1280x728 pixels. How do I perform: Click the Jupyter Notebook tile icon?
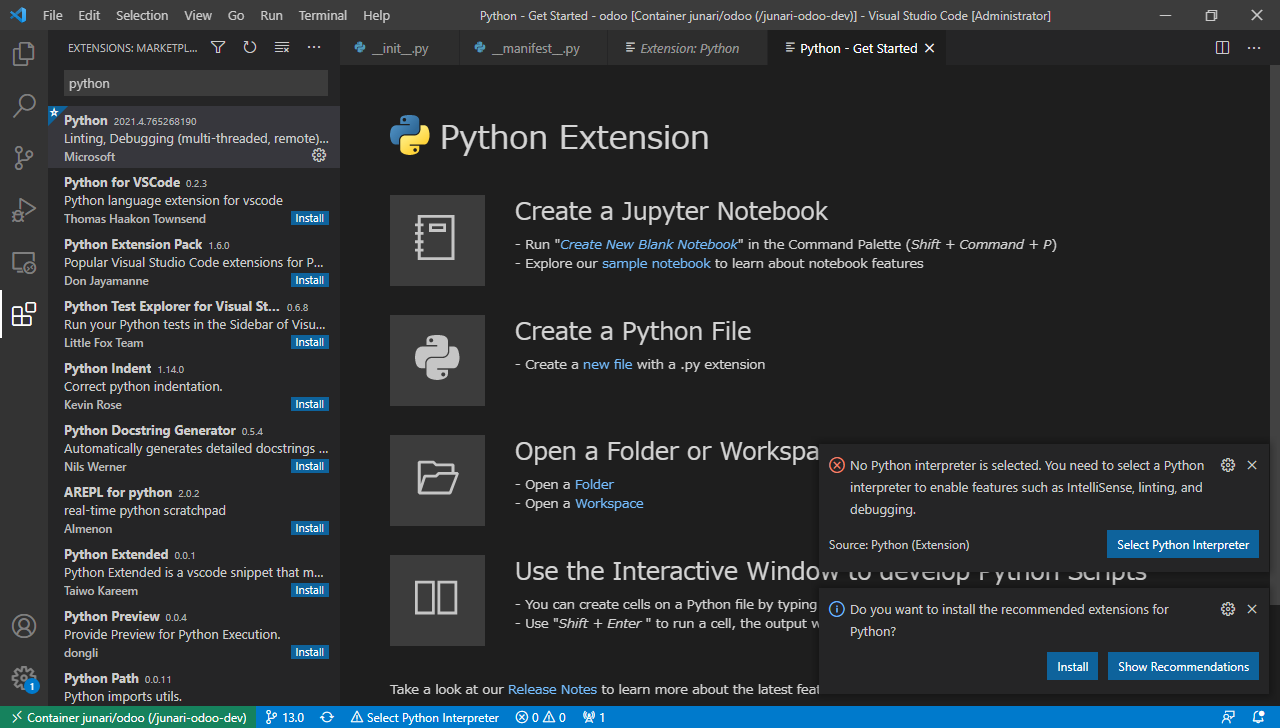point(437,240)
